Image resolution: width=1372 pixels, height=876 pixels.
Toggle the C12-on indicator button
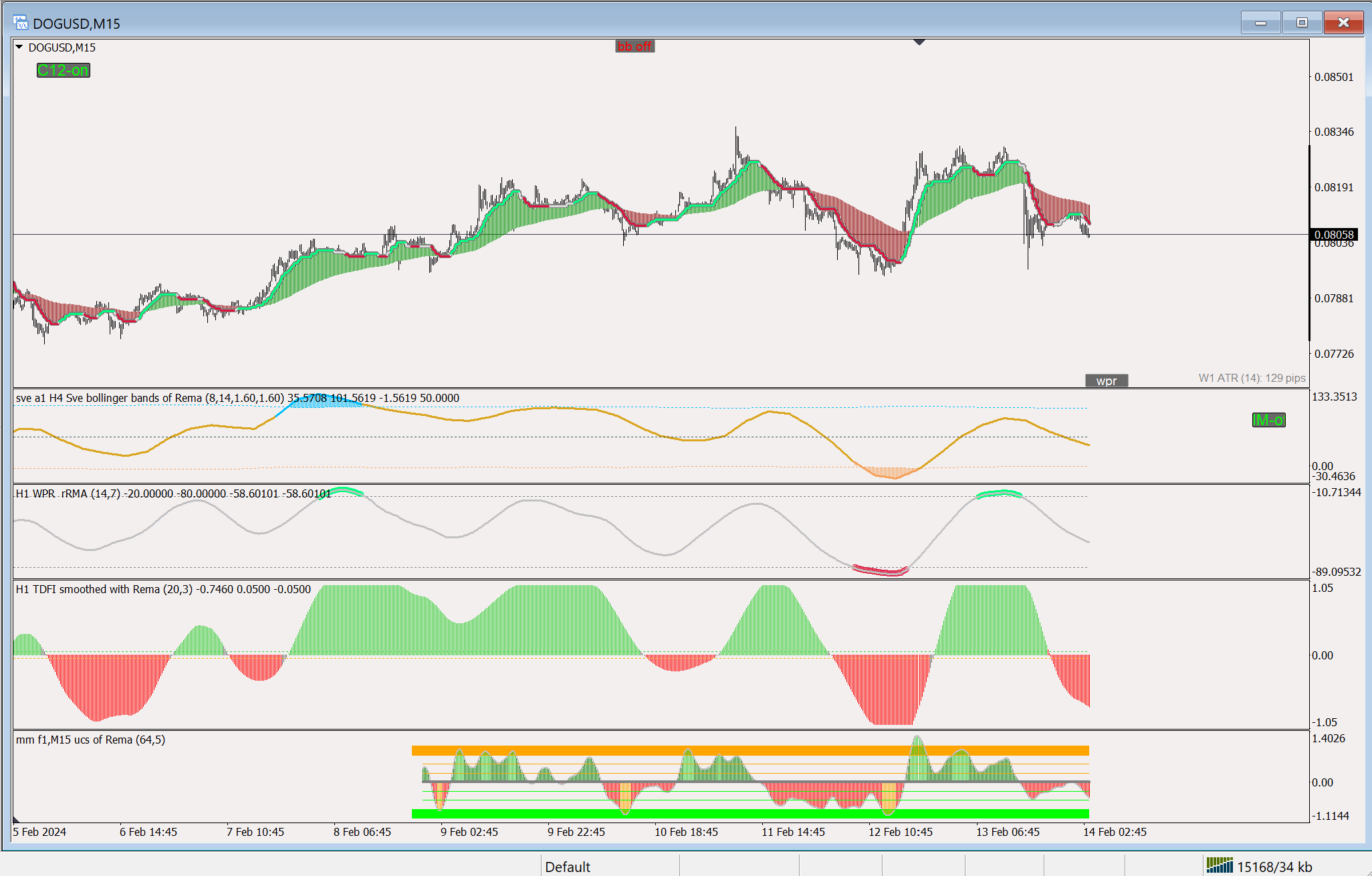[x=63, y=70]
